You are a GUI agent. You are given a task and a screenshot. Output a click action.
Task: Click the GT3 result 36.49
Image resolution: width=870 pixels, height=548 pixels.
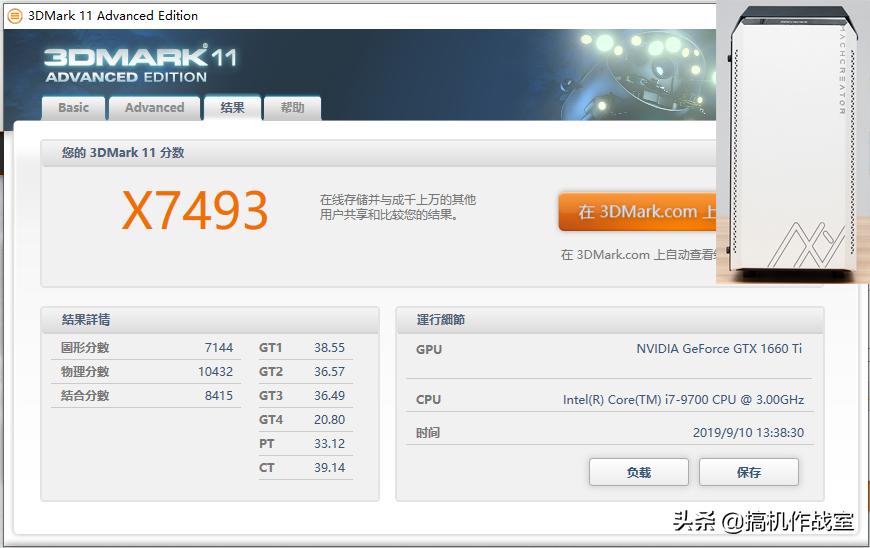(x=330, y=395)
